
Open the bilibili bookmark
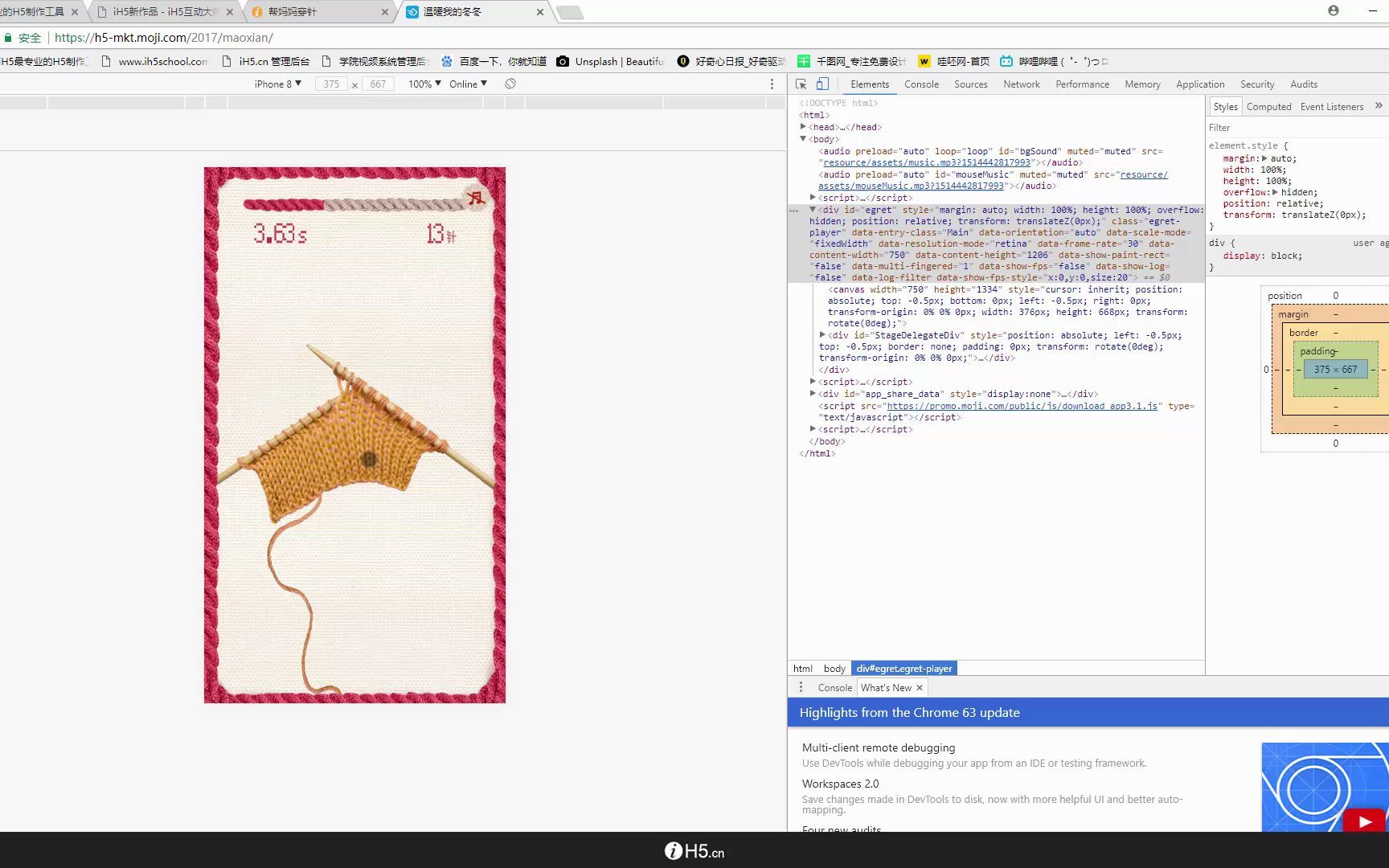(x=1054, y=61)
